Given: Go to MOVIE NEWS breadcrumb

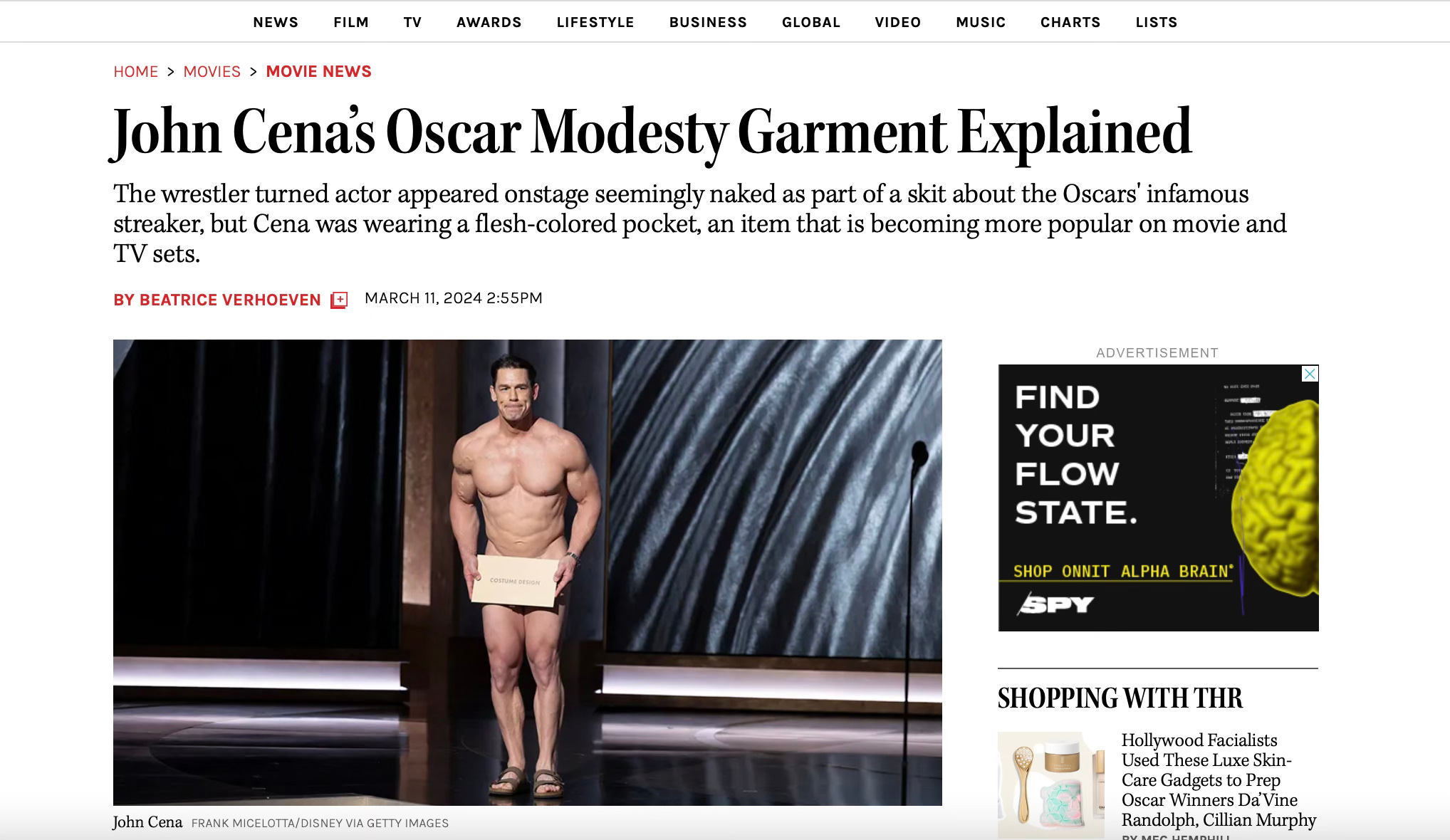Looking at the screenshot, I should point(318,72).
